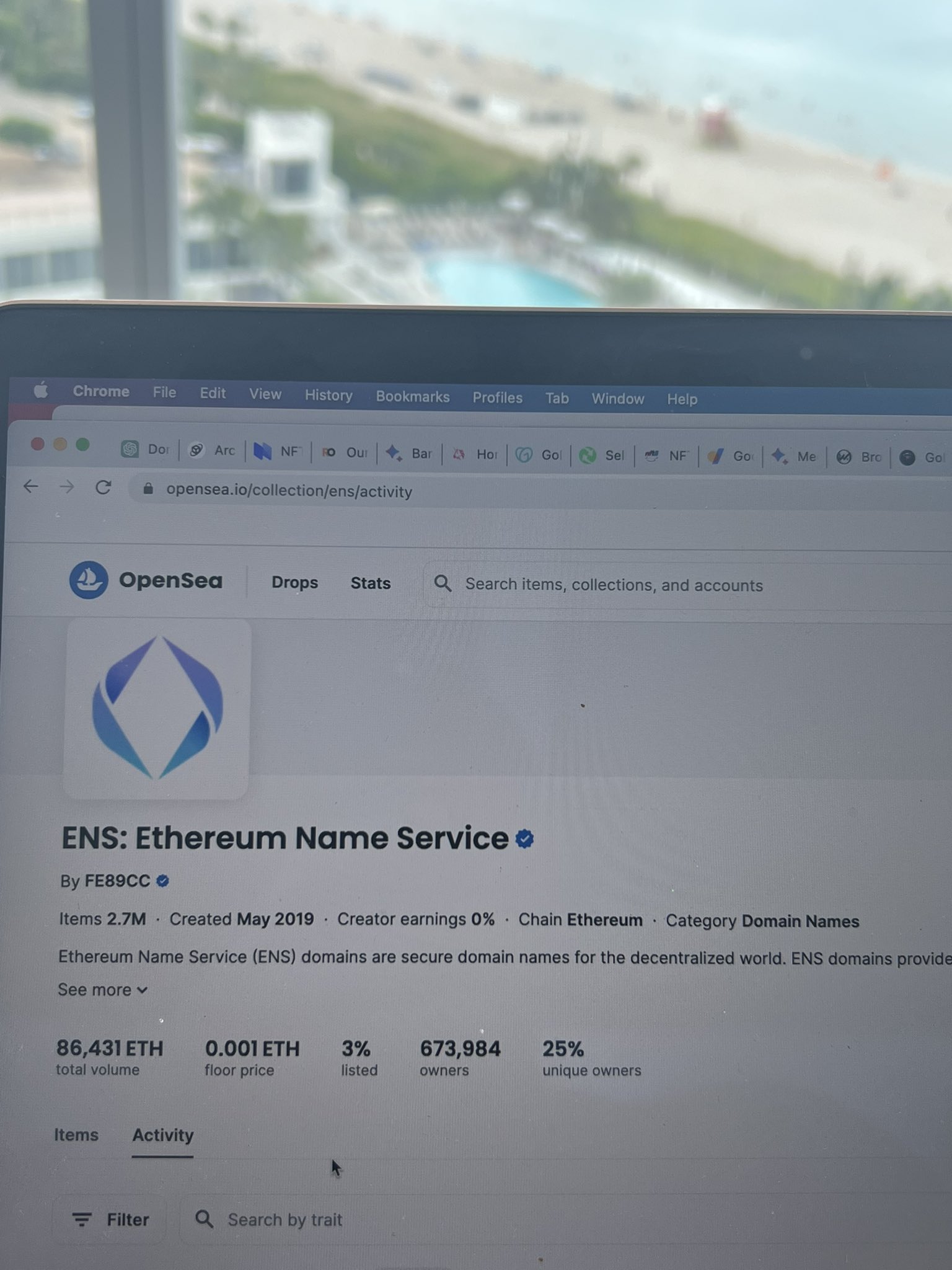The height and width of the screenshot is (1270, 952).
Task: Open the Chrome application menu
Action: pos(101,391)
